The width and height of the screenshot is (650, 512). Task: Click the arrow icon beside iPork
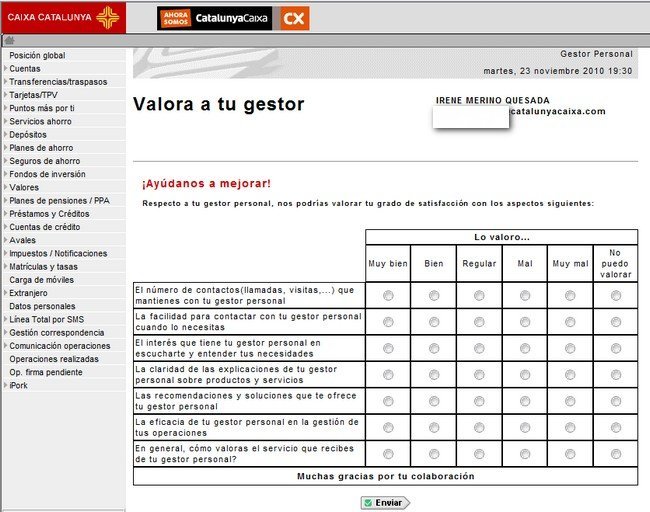(5, 384)
